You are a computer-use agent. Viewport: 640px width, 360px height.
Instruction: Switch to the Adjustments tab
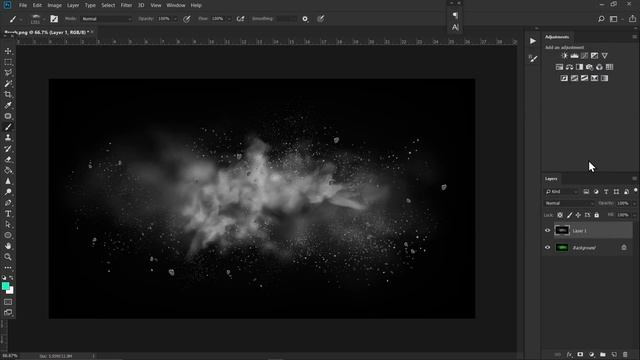coord(557,37)
